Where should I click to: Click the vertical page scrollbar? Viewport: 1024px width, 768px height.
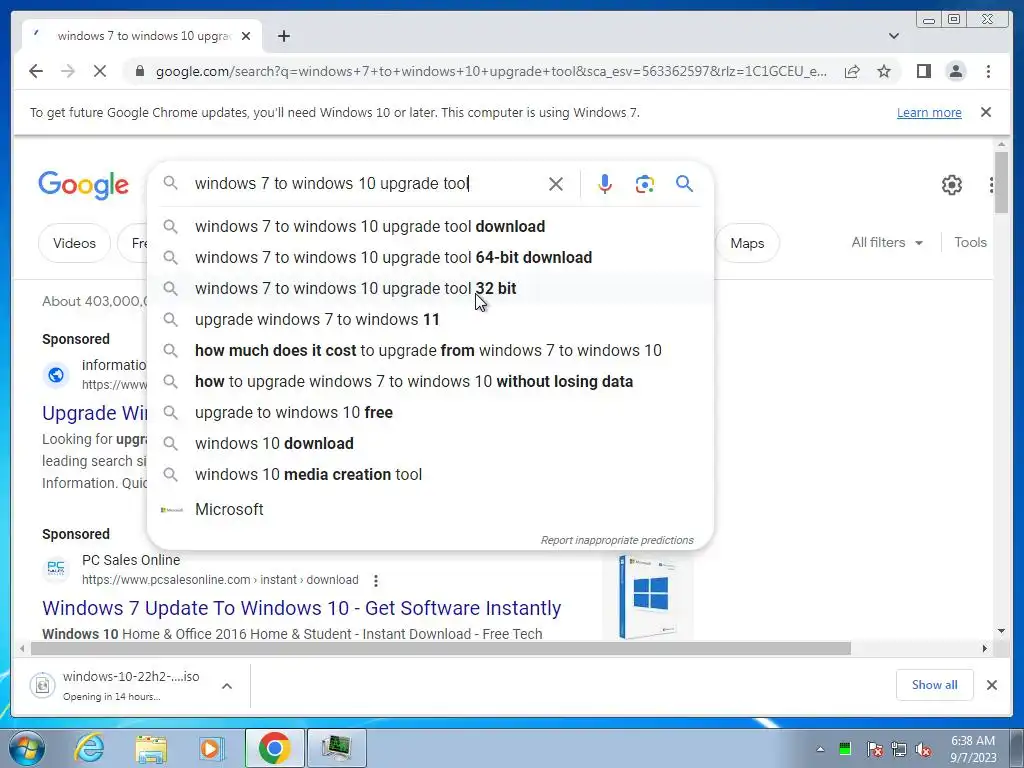(x=1001, y=182)
